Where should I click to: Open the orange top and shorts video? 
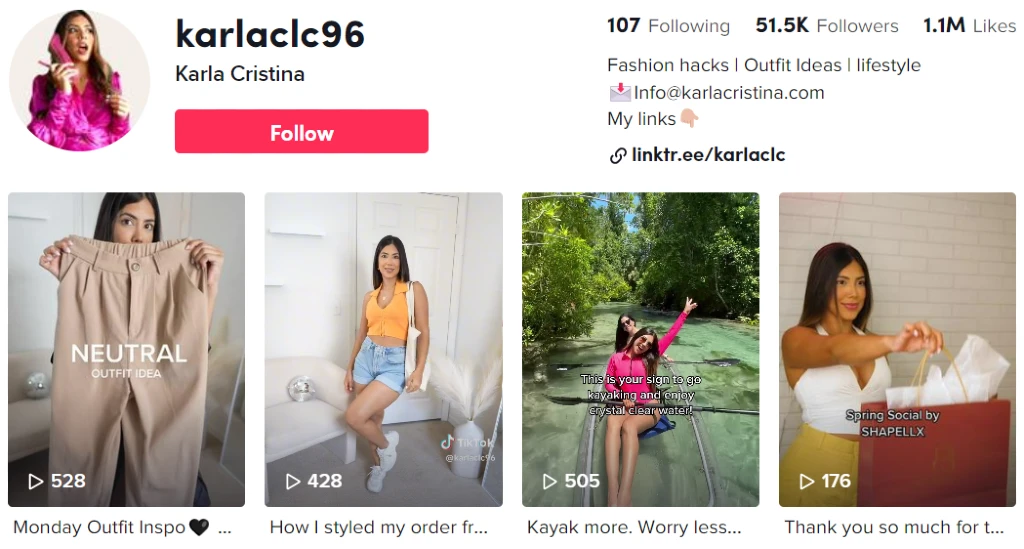(x=383, y=349)
